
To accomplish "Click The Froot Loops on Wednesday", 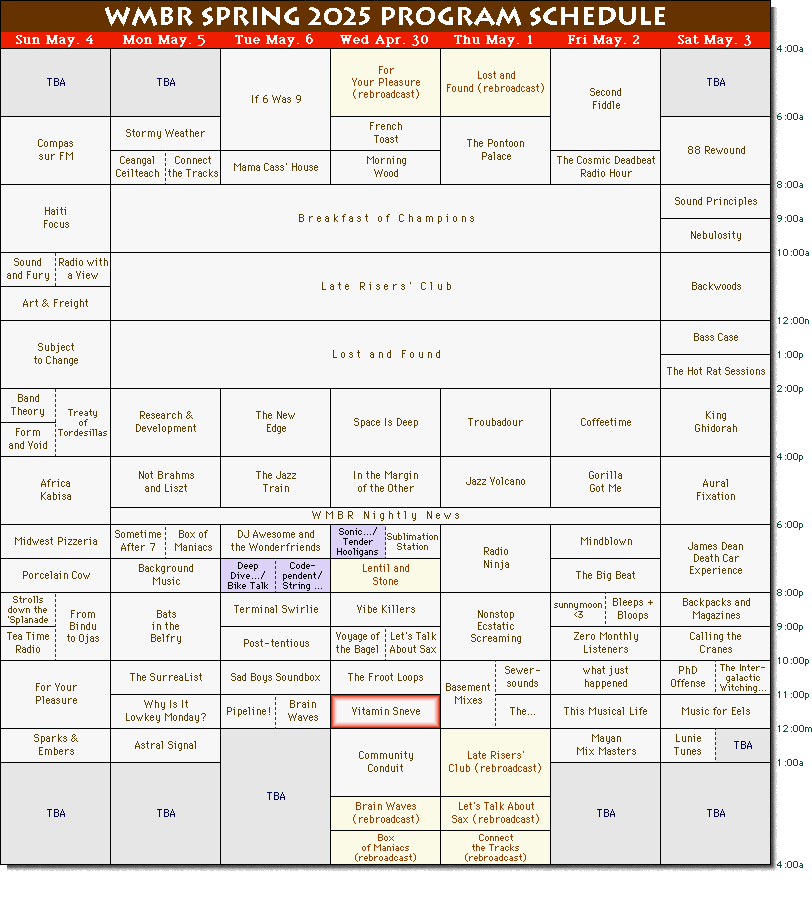I will tap(385, 677).
